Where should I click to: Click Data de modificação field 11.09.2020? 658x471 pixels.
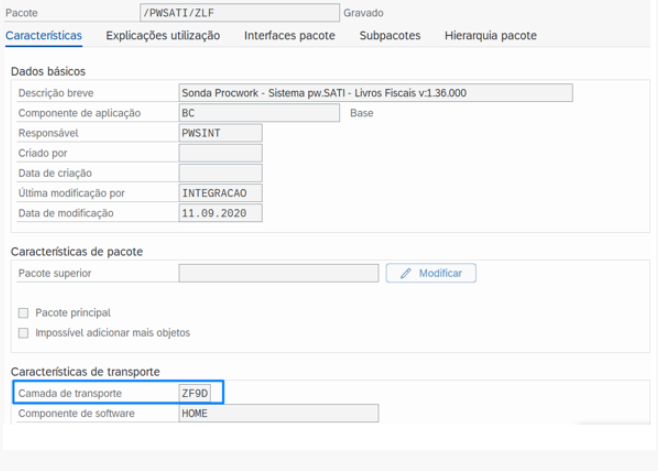coord(220,213)
